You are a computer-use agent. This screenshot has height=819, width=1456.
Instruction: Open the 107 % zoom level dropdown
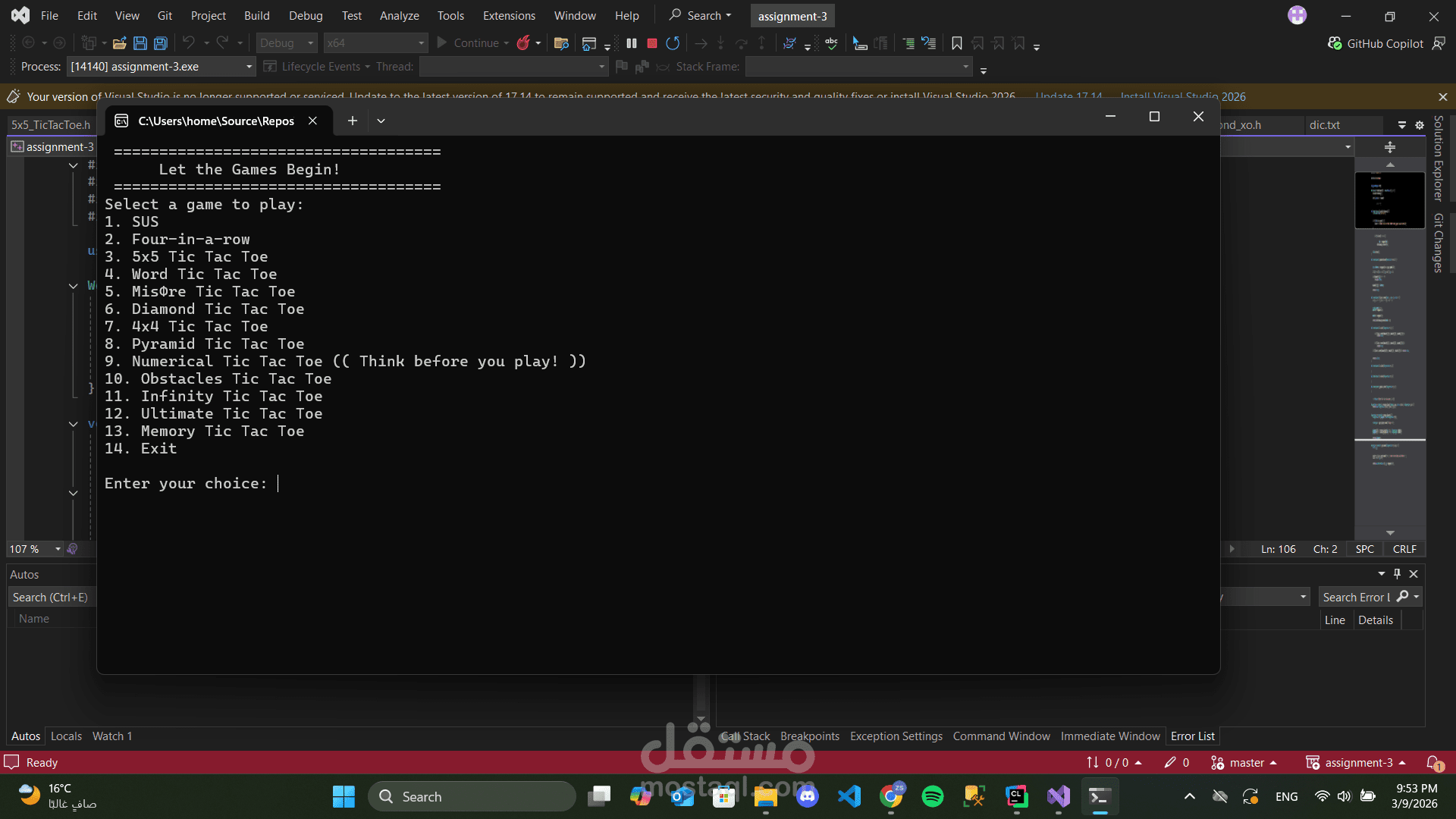(58, 549)
